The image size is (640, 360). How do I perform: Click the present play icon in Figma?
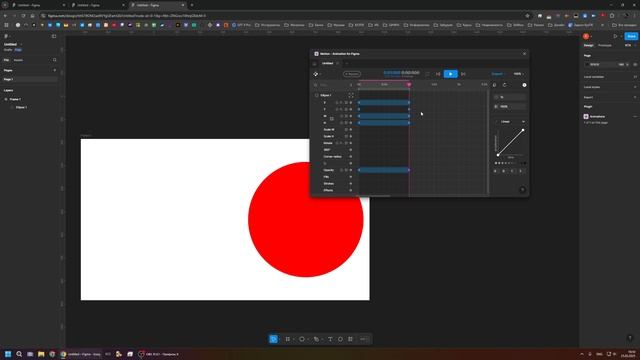[616, 36]
